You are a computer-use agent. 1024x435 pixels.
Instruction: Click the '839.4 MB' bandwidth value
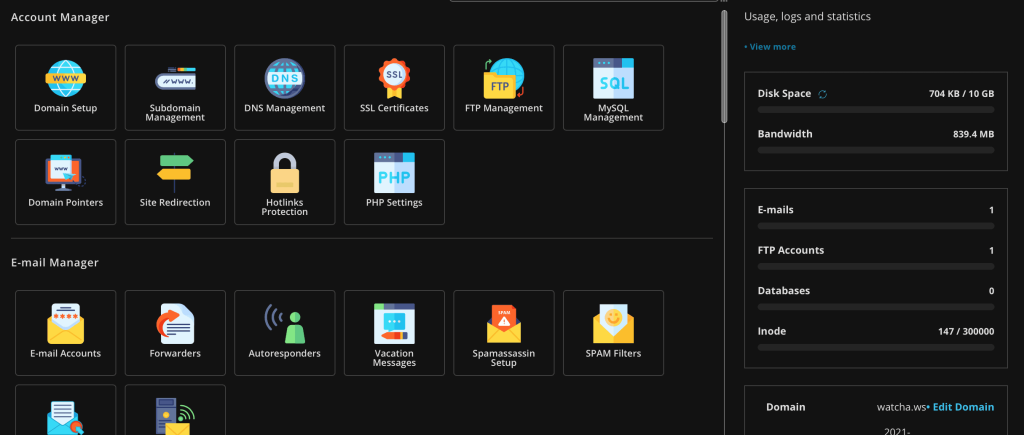pyautogui.click(x=974, y=135)
